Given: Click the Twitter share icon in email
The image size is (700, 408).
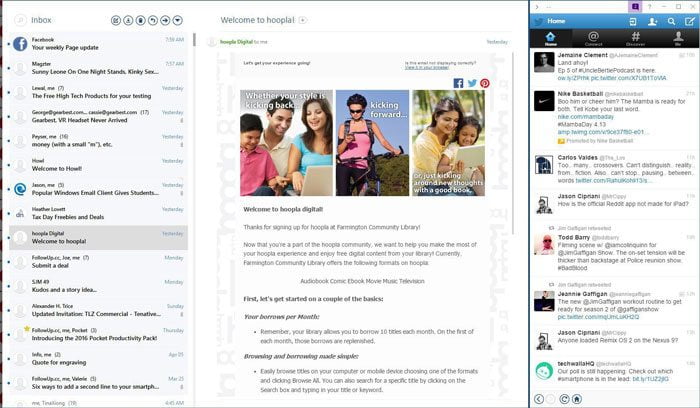Looking at the screenshot, I should [x=472, y=83].
